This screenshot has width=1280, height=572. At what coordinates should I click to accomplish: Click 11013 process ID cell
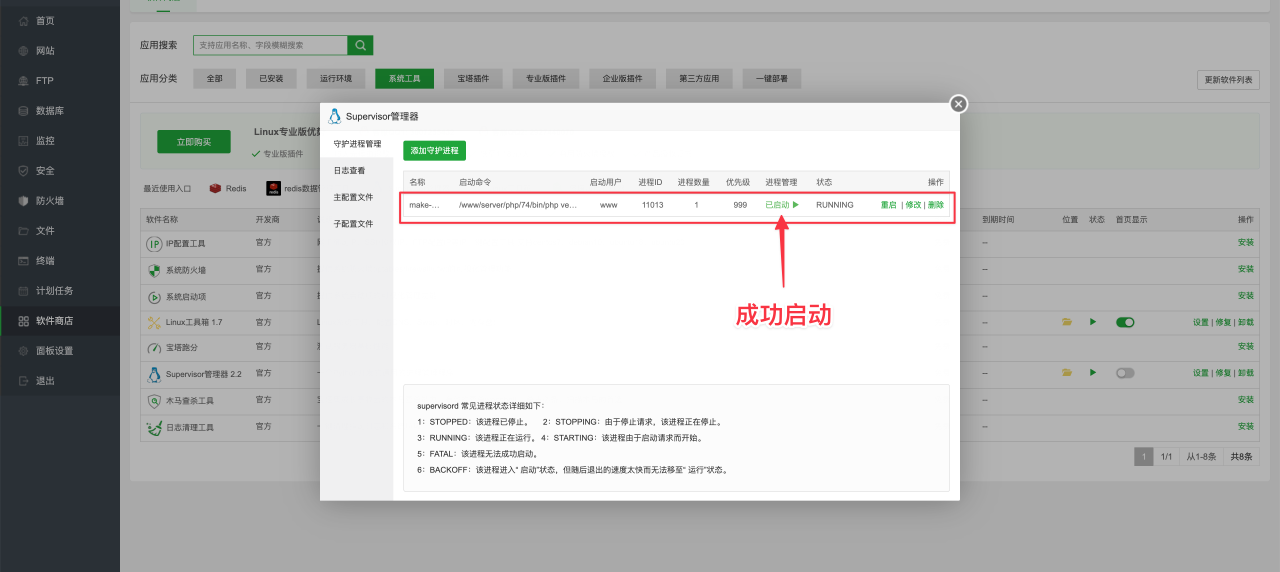[x=652, y=205]
